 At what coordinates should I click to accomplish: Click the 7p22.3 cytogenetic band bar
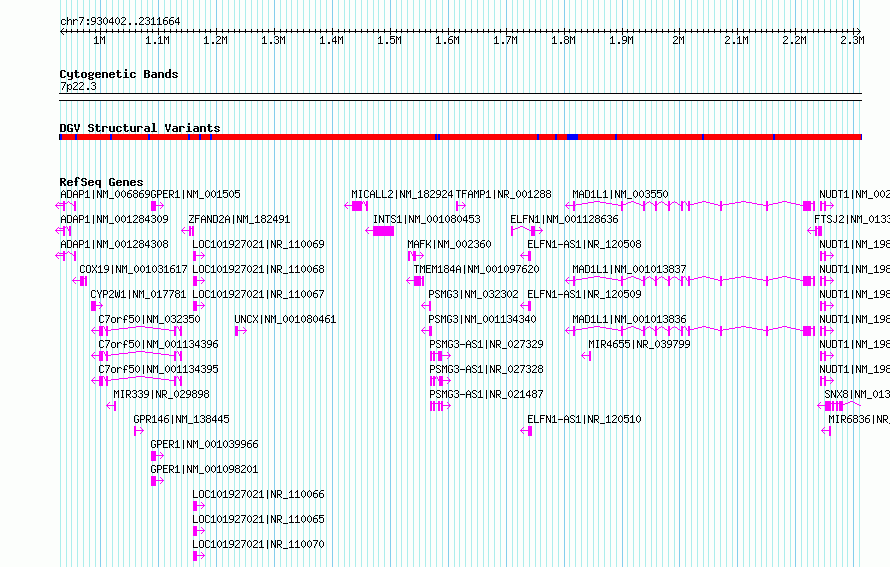click(460, 97)
